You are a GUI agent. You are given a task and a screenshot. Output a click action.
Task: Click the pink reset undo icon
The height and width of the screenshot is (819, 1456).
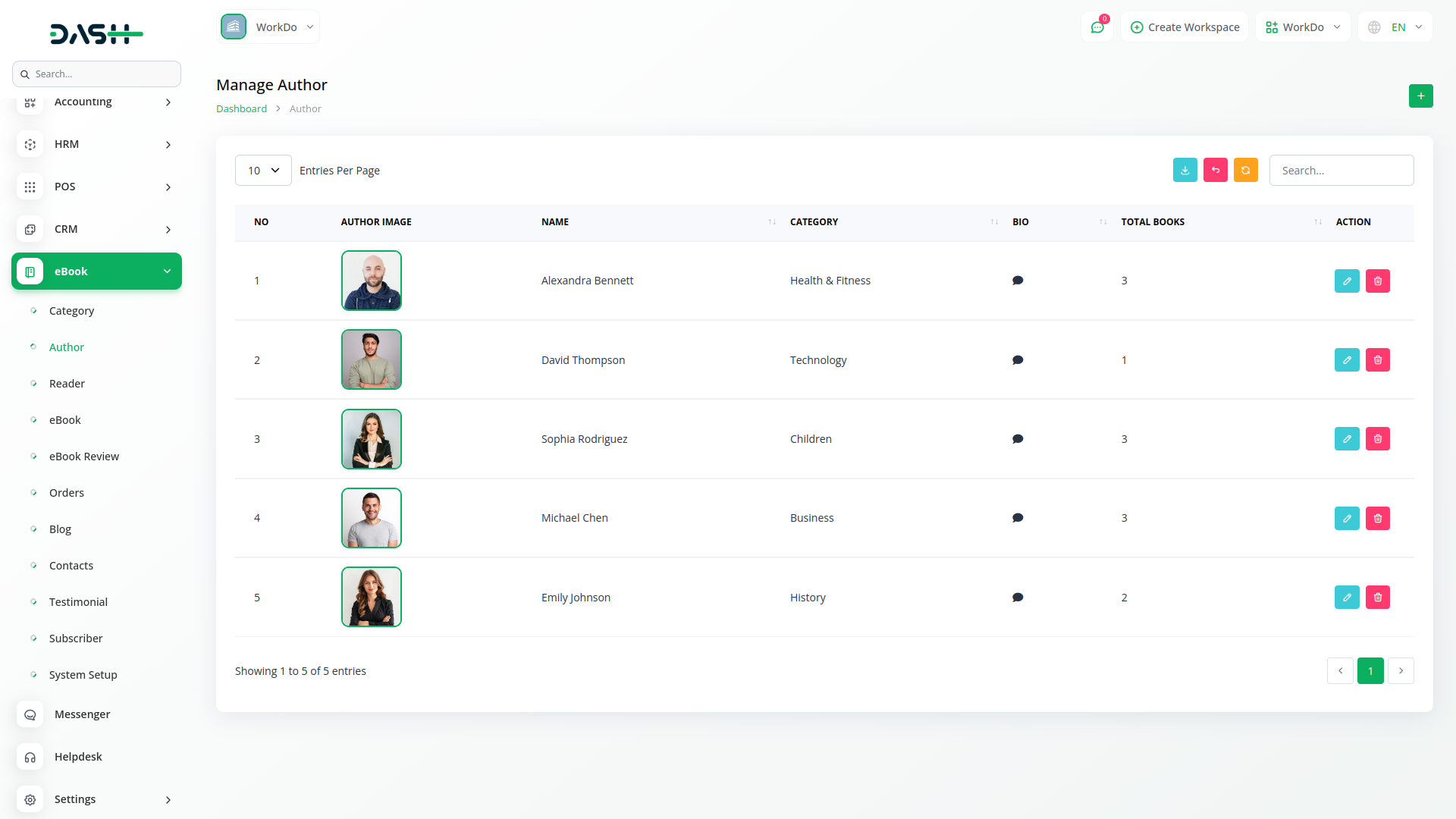pyautogui.click(x=1215, y=171)
